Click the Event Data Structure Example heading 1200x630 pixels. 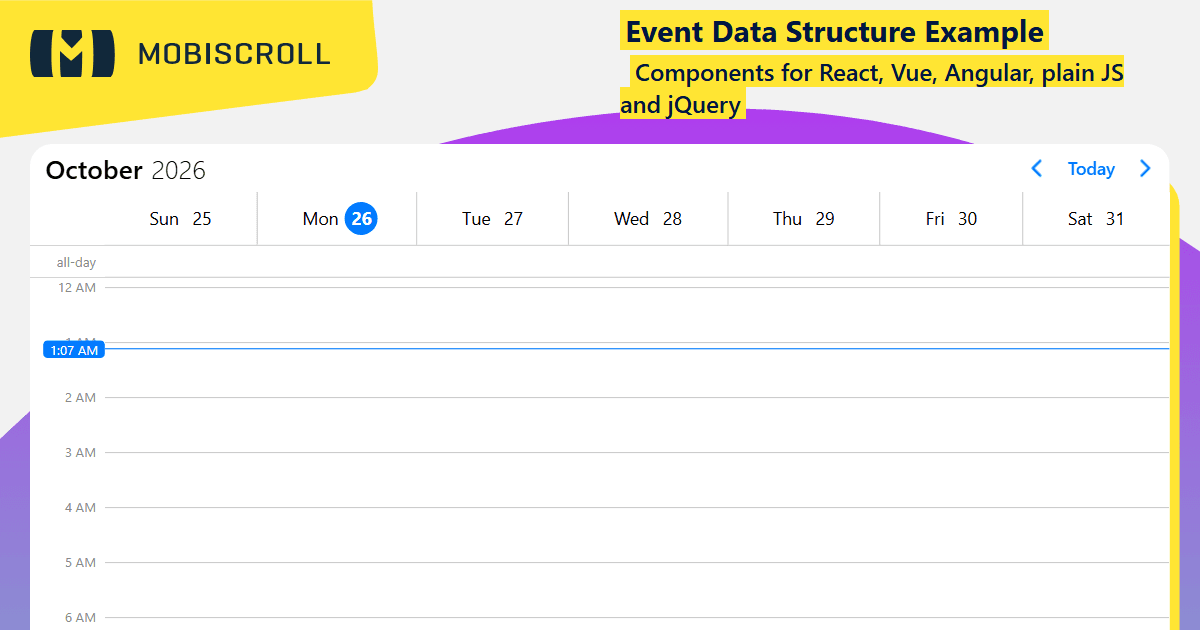835,32
